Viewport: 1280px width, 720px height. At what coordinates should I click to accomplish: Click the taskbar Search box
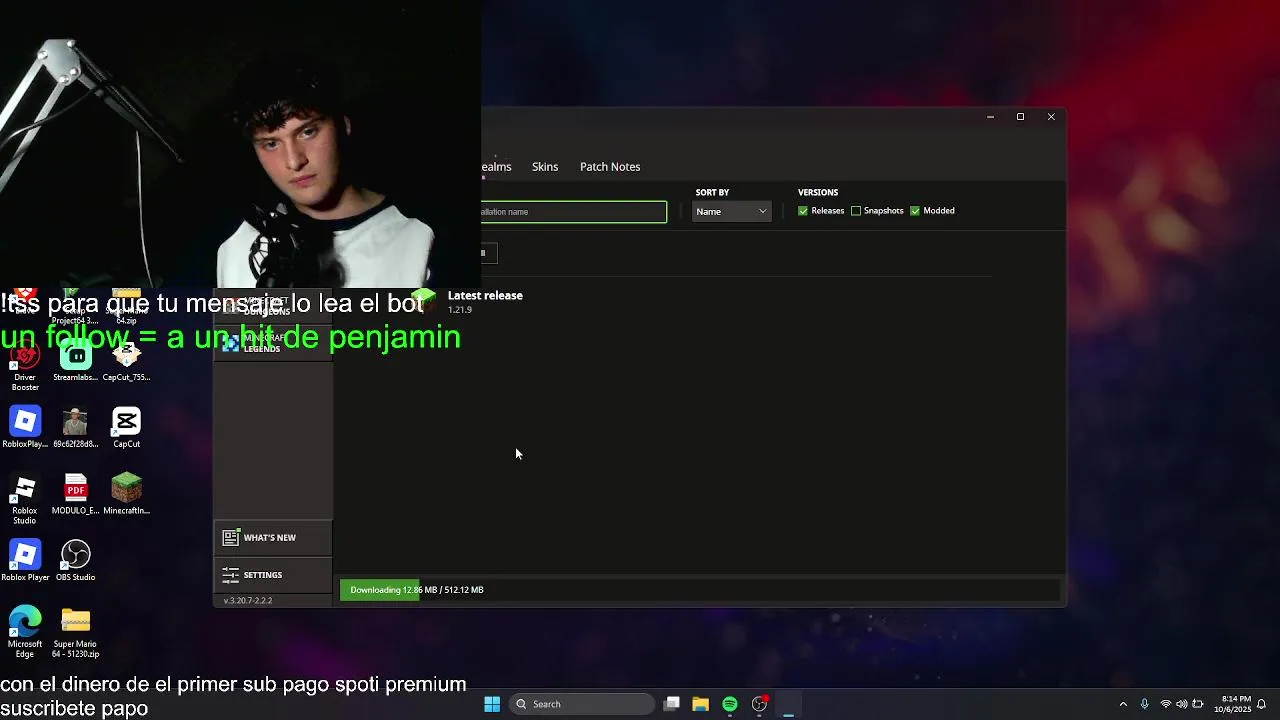click(x=582, y=704)
